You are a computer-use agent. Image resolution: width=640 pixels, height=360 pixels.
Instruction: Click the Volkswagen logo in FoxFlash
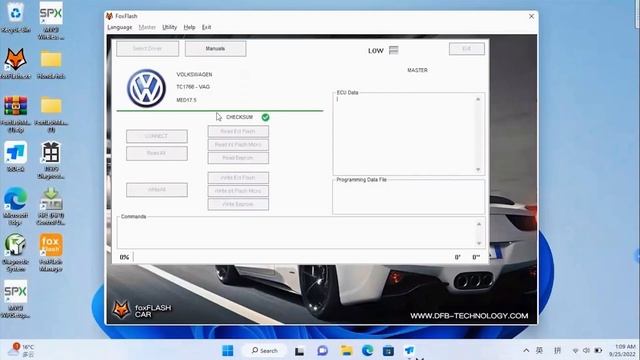point(146,88)
